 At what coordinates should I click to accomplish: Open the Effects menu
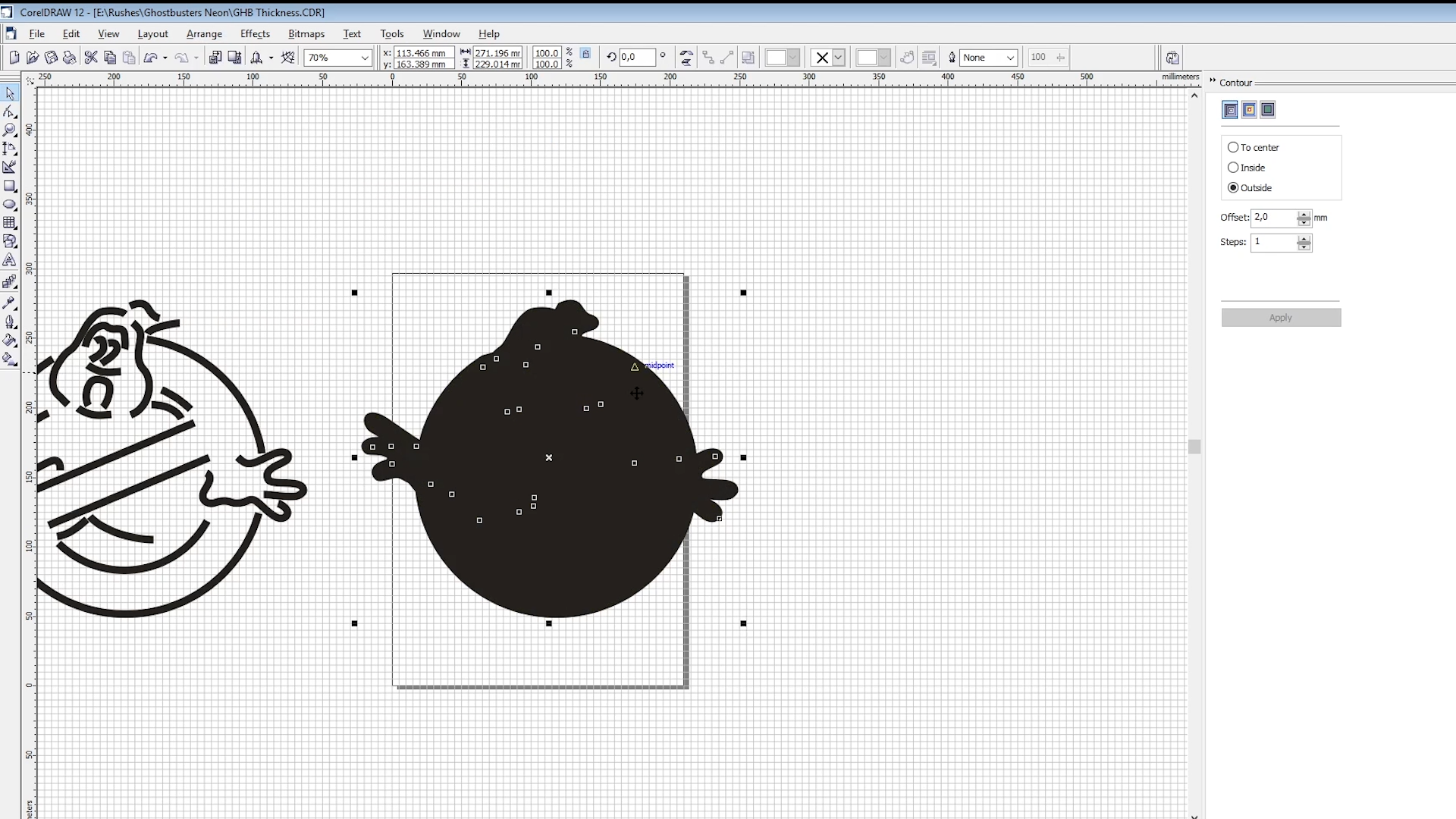coord(255,34)
